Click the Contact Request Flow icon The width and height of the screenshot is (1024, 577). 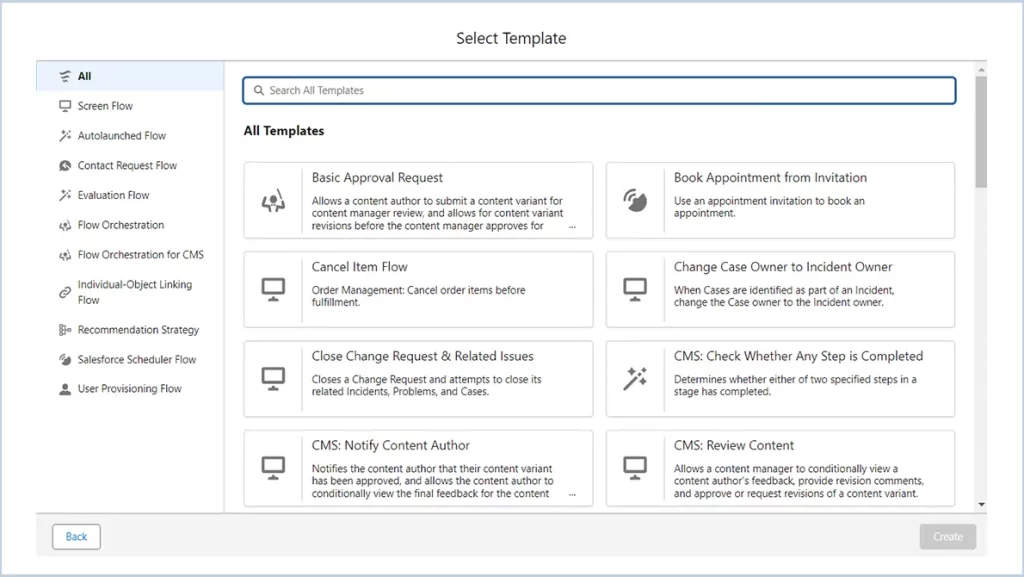(x=65, y=166)
